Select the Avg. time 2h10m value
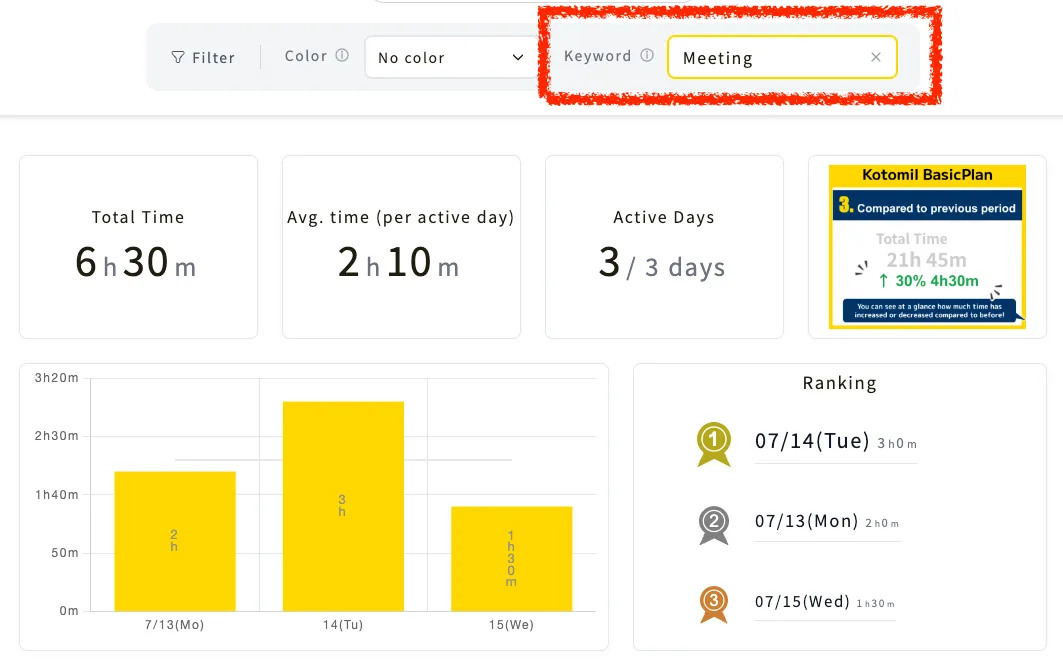This screenshot has width=1063, height=672. point(399,262)
